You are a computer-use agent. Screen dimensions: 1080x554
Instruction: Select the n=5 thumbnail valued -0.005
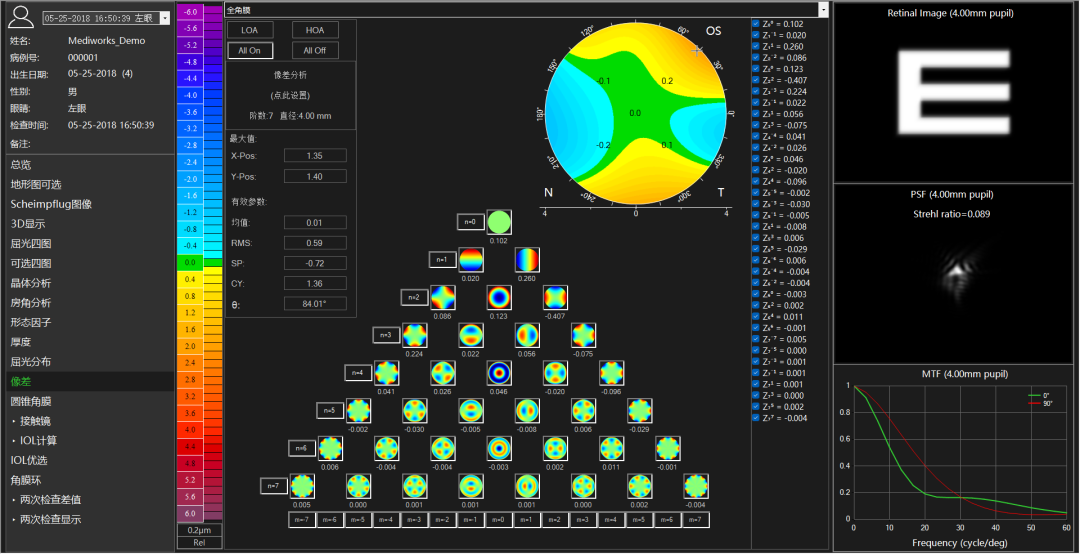tap(471, 411)
